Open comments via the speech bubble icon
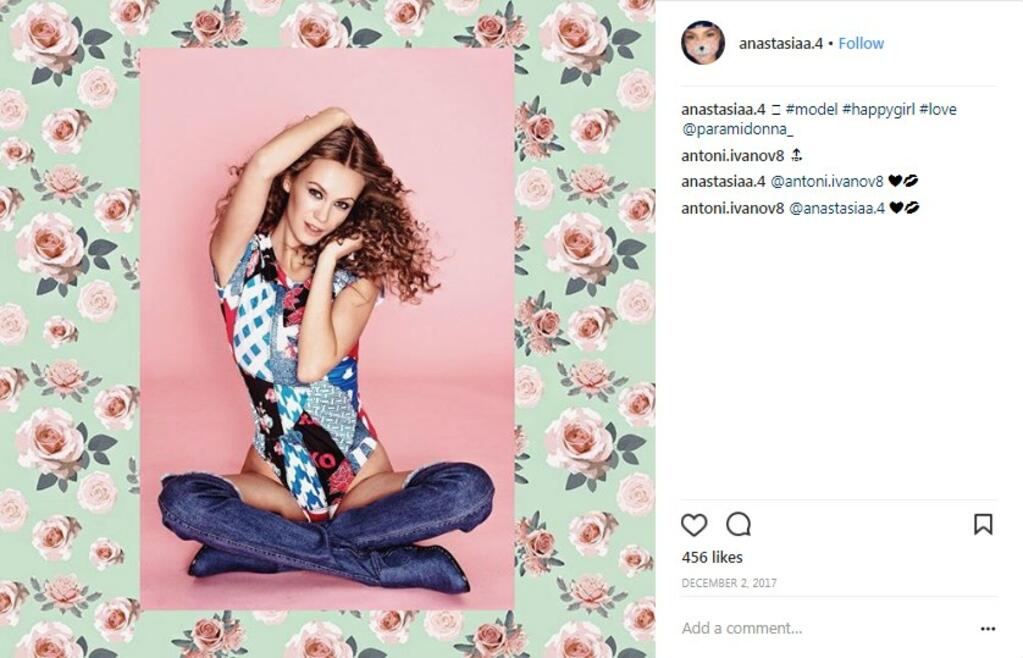The width and height of the screenshot is (1023, 658). 739,524
